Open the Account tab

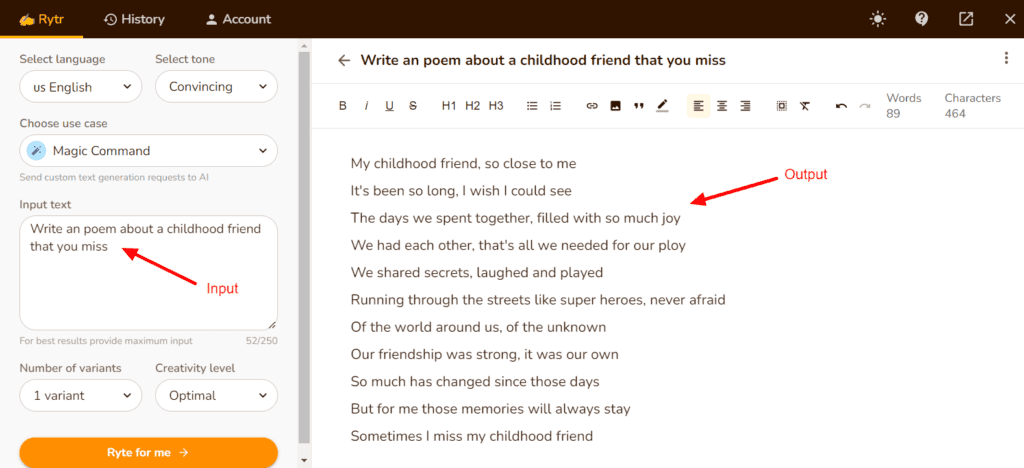click(x=238, y=19)
